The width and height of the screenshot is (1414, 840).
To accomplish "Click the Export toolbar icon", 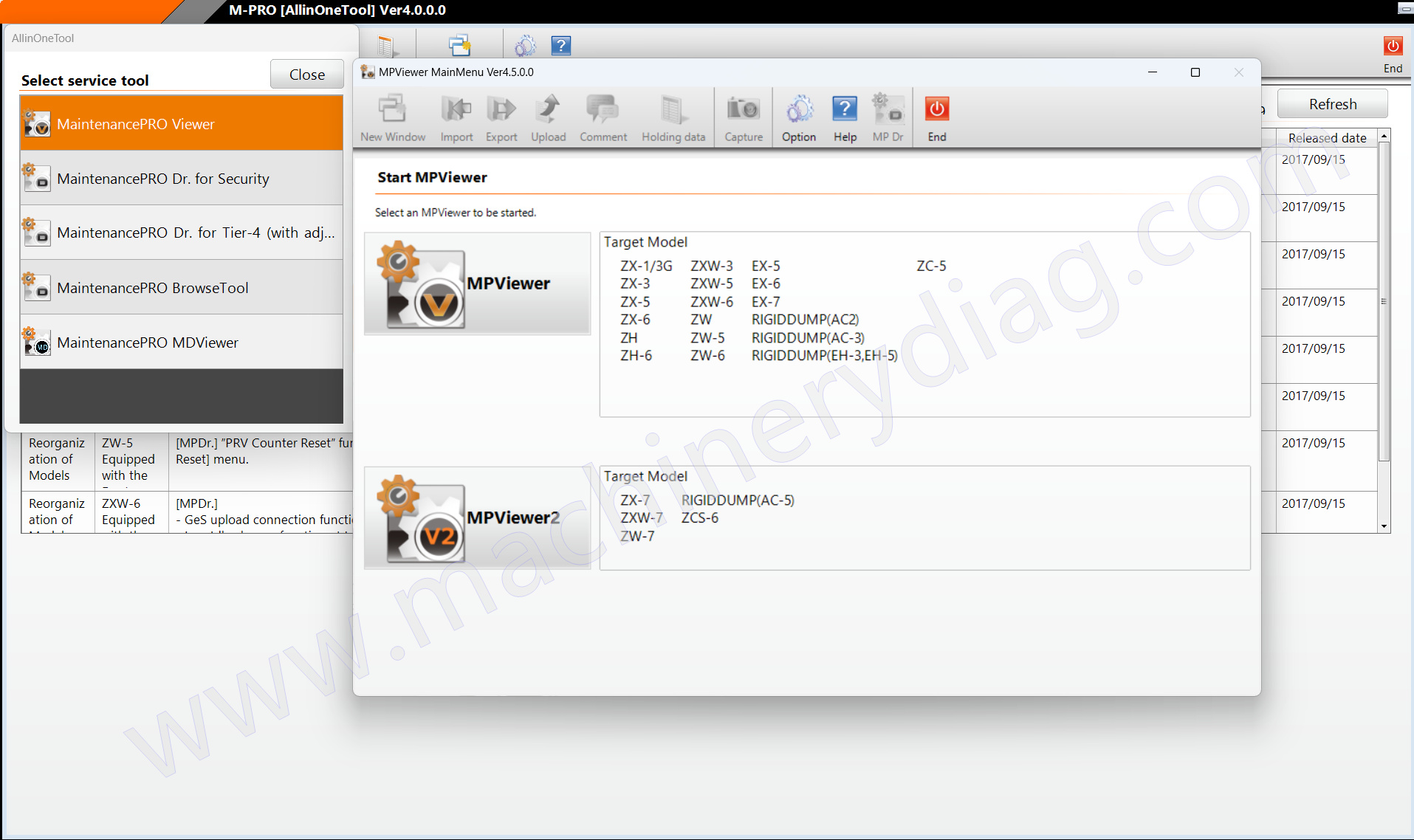I will coord(501,118).
